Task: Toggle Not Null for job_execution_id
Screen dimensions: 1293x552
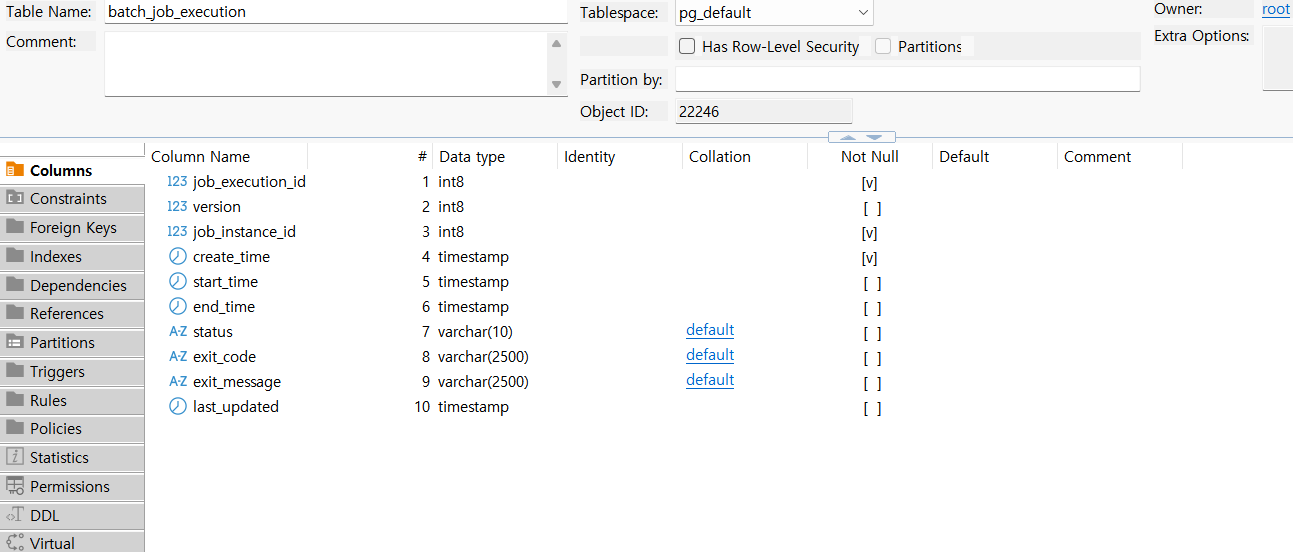Action: (870, 183)
